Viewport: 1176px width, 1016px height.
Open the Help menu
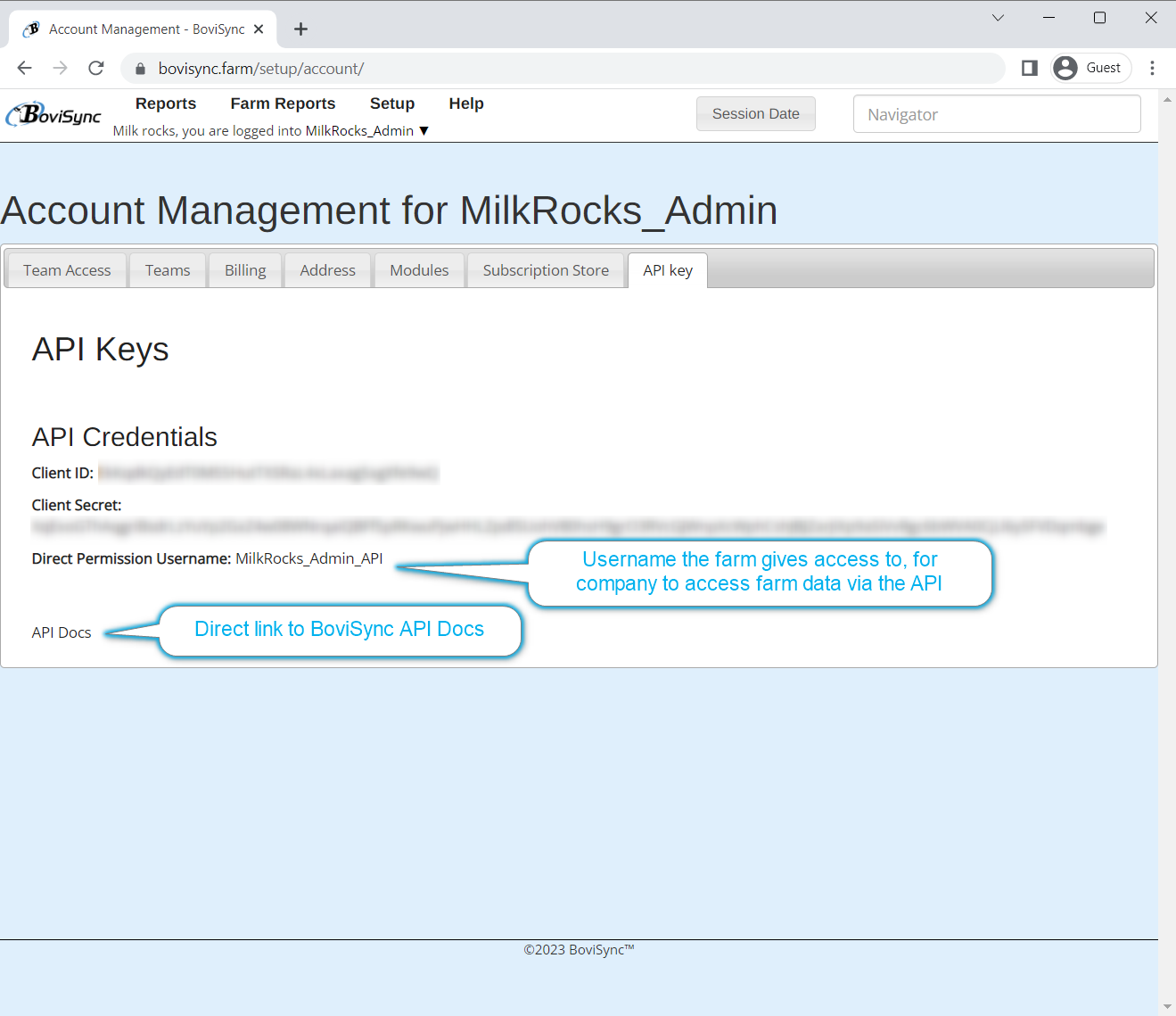466,103
